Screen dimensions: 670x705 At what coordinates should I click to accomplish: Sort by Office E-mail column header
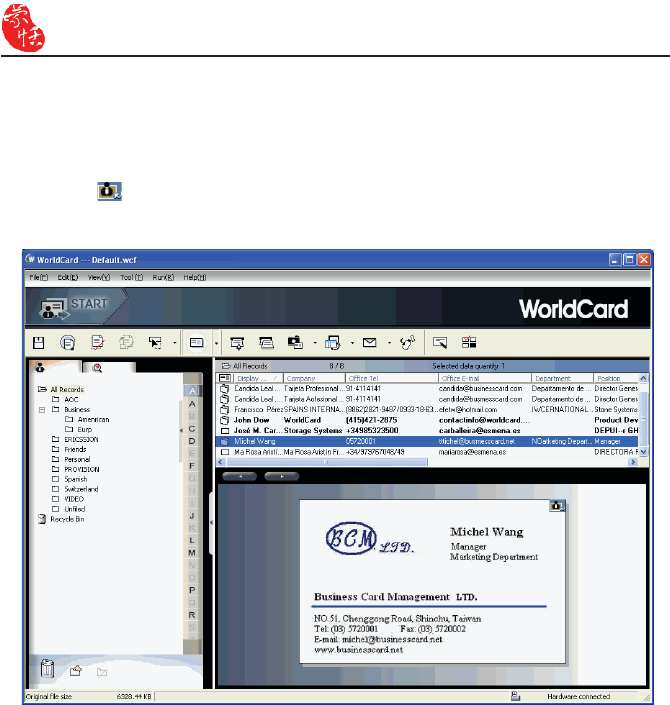coord(484,378)
